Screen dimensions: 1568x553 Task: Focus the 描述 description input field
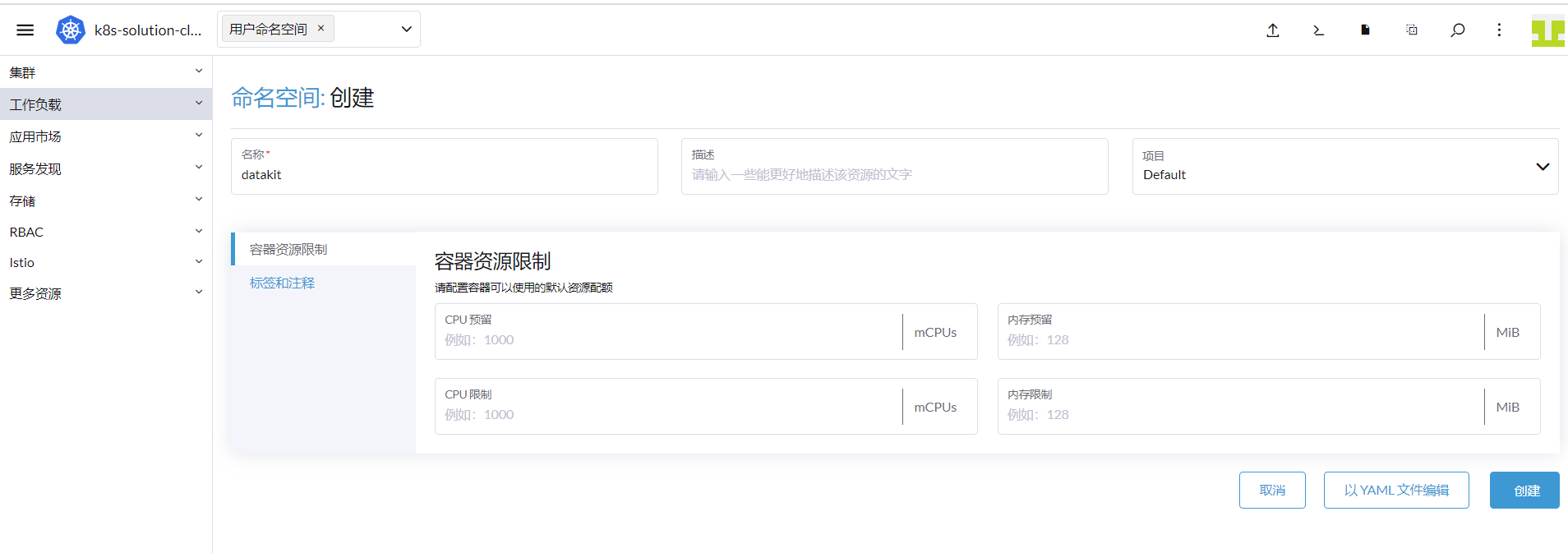click(x=894, y=174)
